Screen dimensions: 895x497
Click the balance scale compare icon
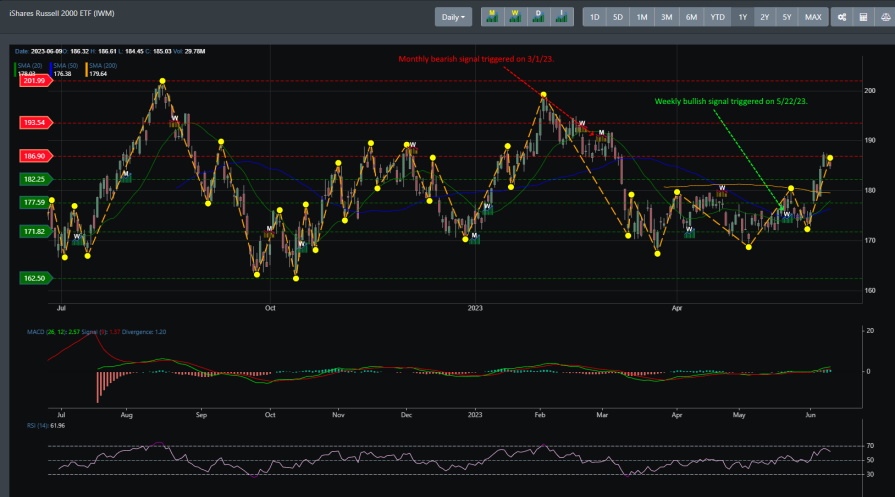click(x=885, y=17)
